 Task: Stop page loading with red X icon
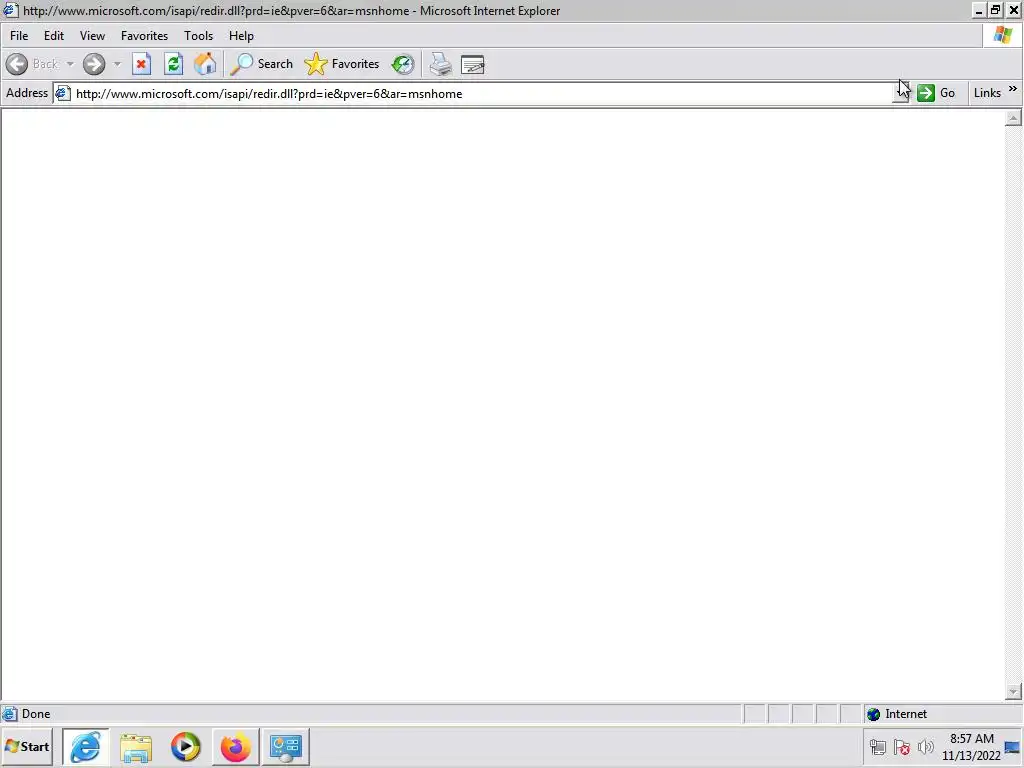(x=141, y=64)
